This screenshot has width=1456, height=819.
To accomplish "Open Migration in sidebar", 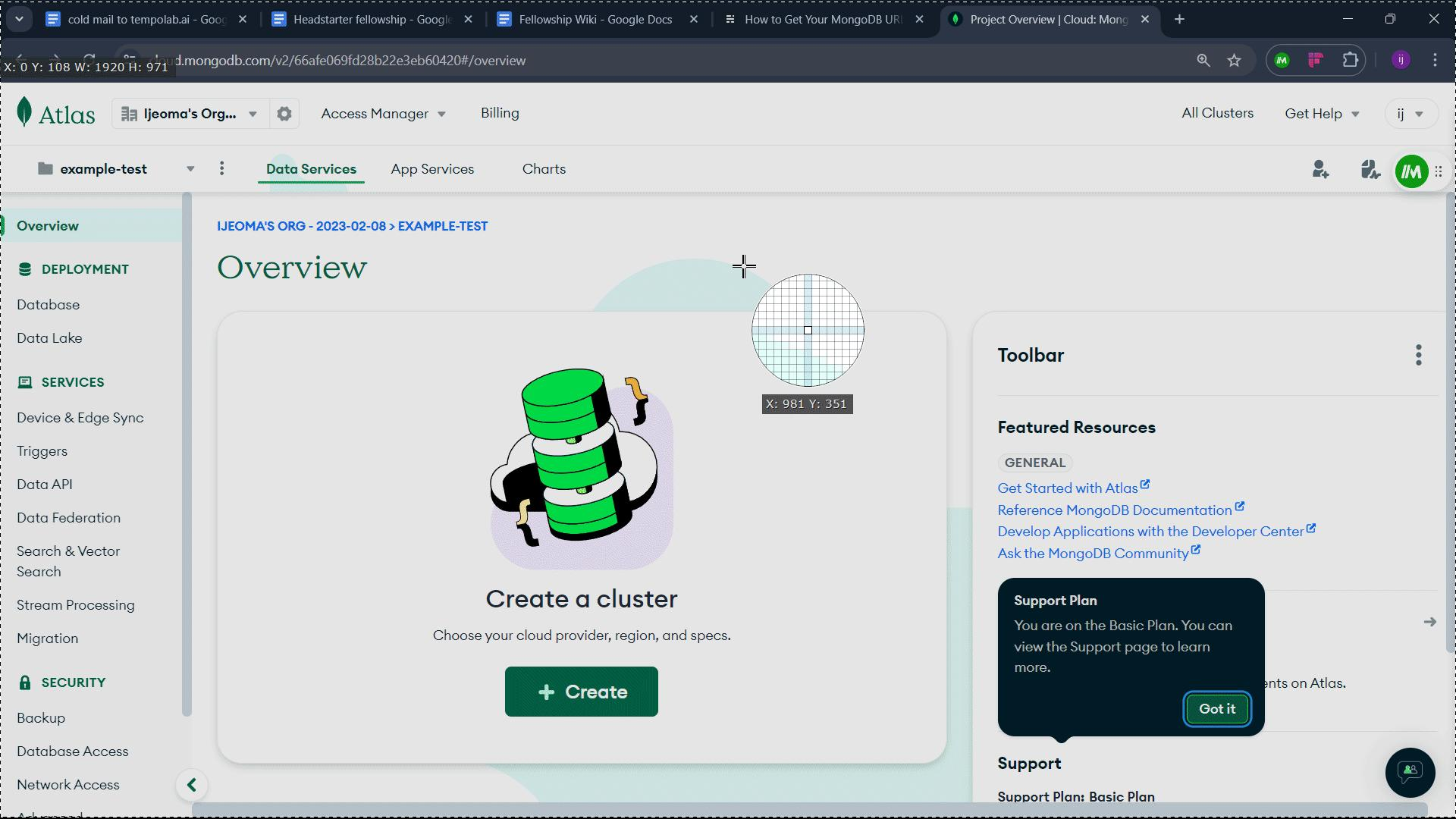I will [x=47, y=639].
